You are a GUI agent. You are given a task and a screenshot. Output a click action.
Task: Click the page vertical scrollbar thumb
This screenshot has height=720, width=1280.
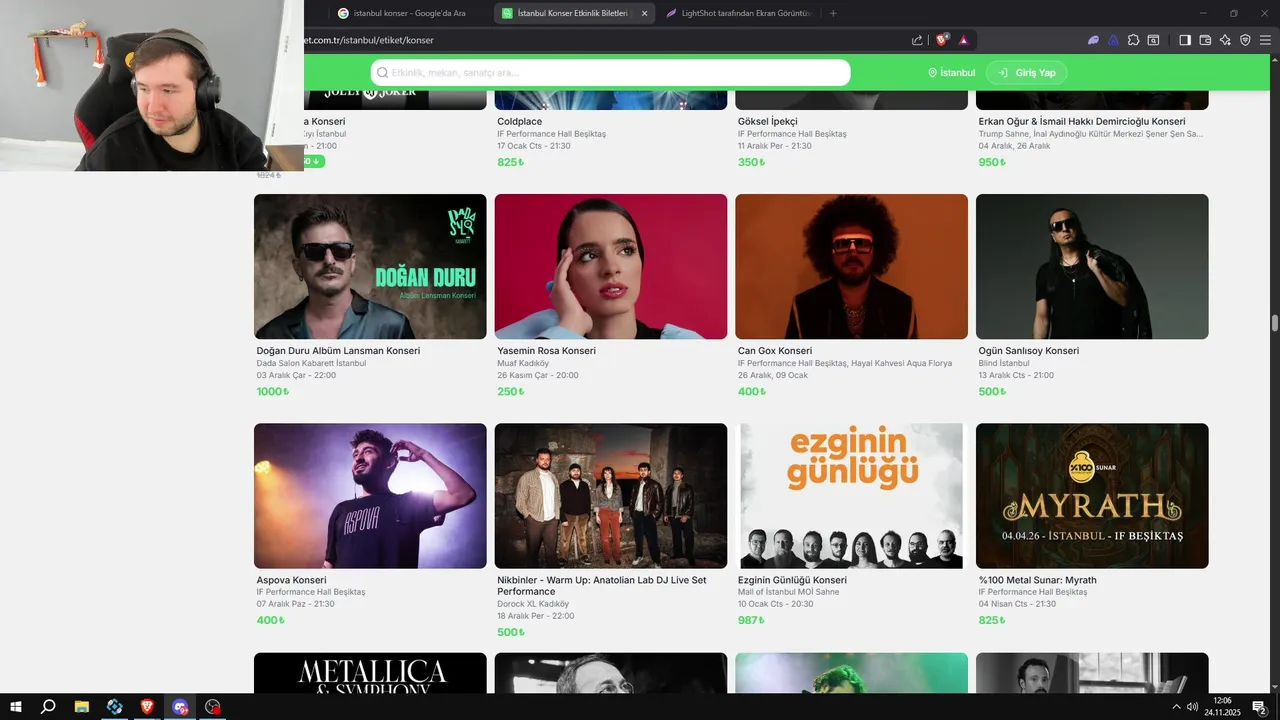coord(1274,323)
